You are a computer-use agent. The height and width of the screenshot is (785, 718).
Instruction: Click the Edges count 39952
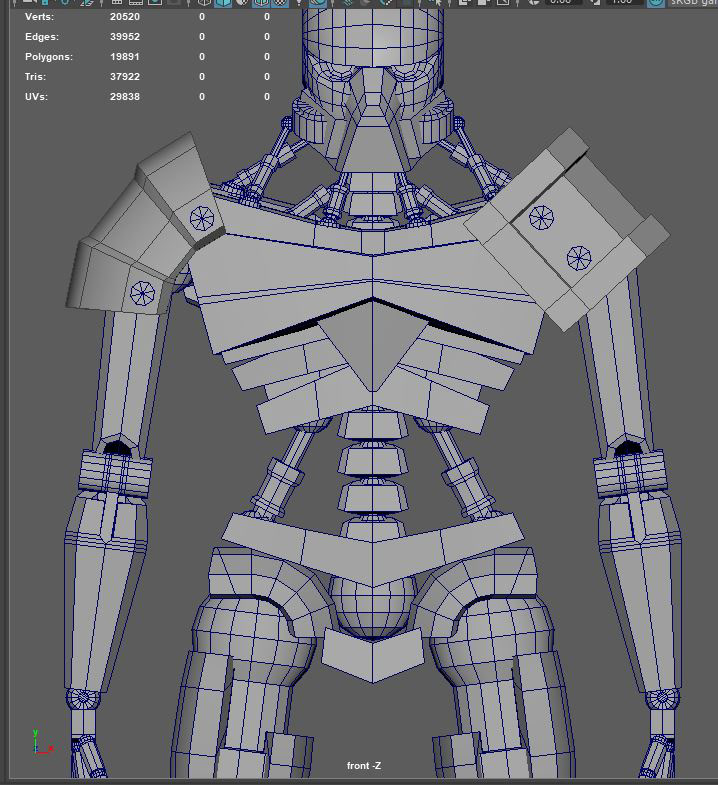point(125,37)
